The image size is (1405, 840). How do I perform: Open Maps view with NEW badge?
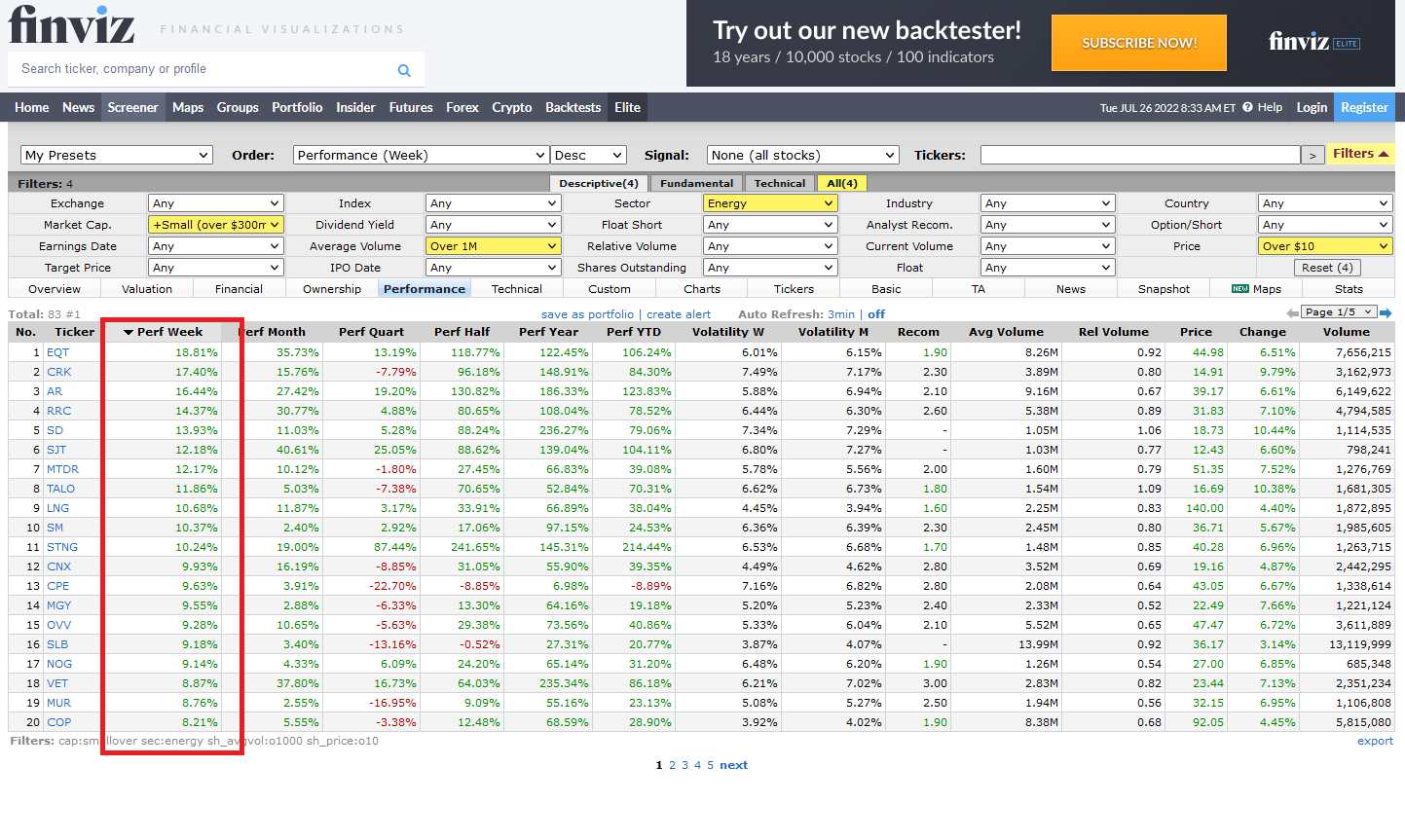pos(1256,289)
